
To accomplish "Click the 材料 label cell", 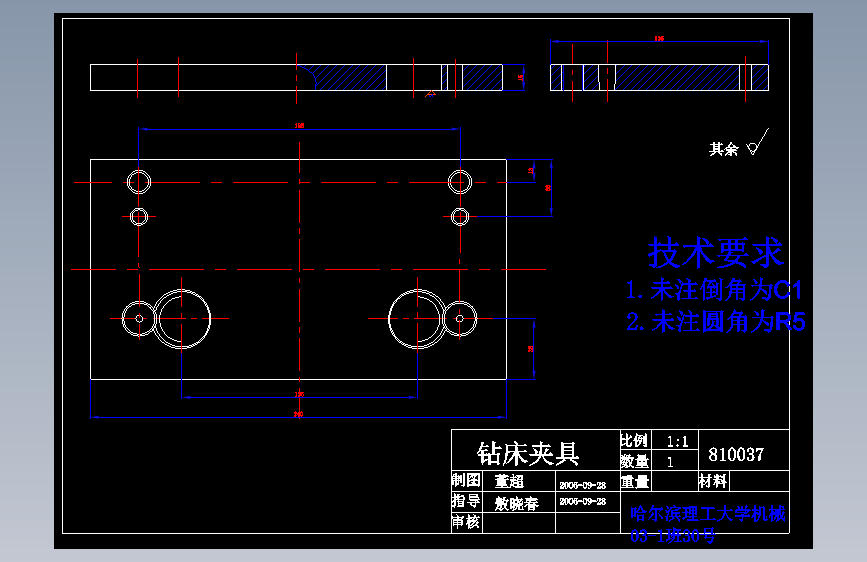I will pyautogui.click(x=713, y=481).
